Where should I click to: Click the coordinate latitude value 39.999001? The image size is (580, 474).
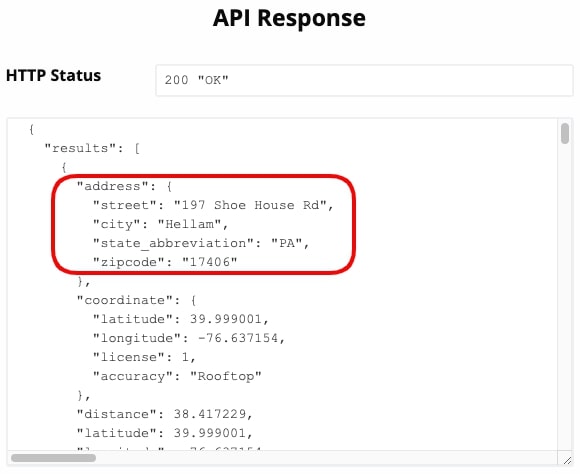226,319
